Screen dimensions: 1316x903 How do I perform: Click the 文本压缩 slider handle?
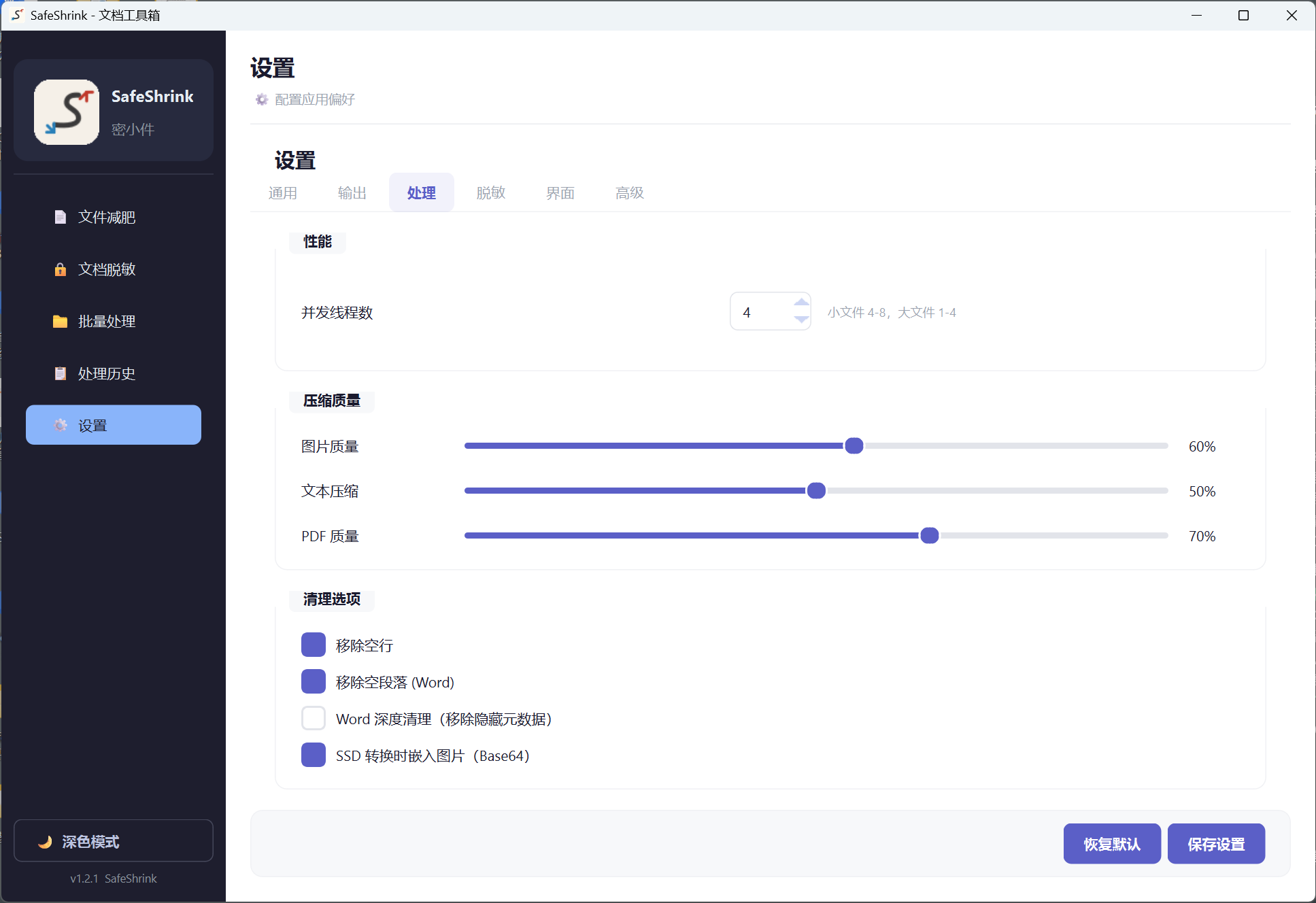click(x=816, y=491)
